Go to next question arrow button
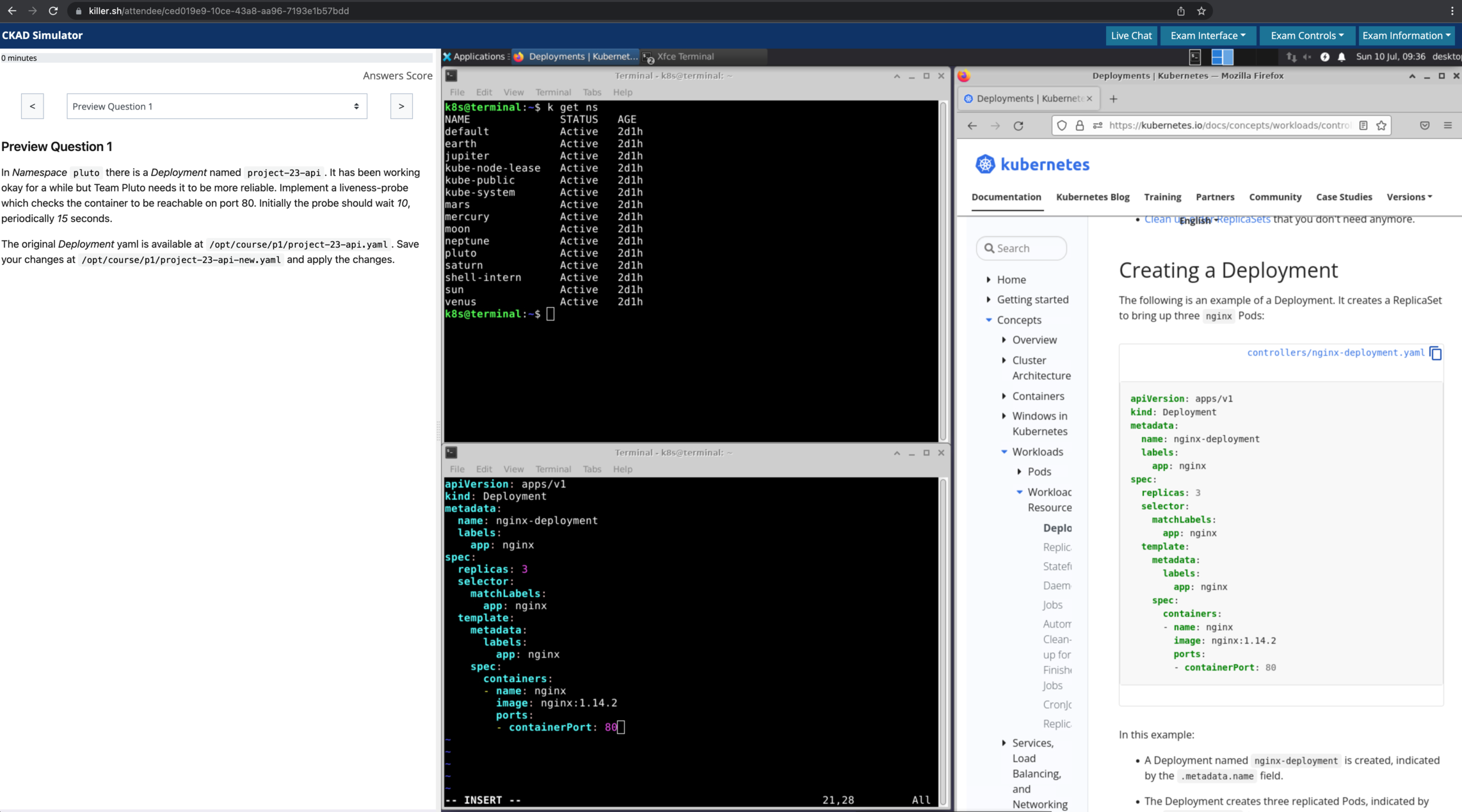Image resolution: width=1462 pixels, height=812 pixels. point(401,106)
